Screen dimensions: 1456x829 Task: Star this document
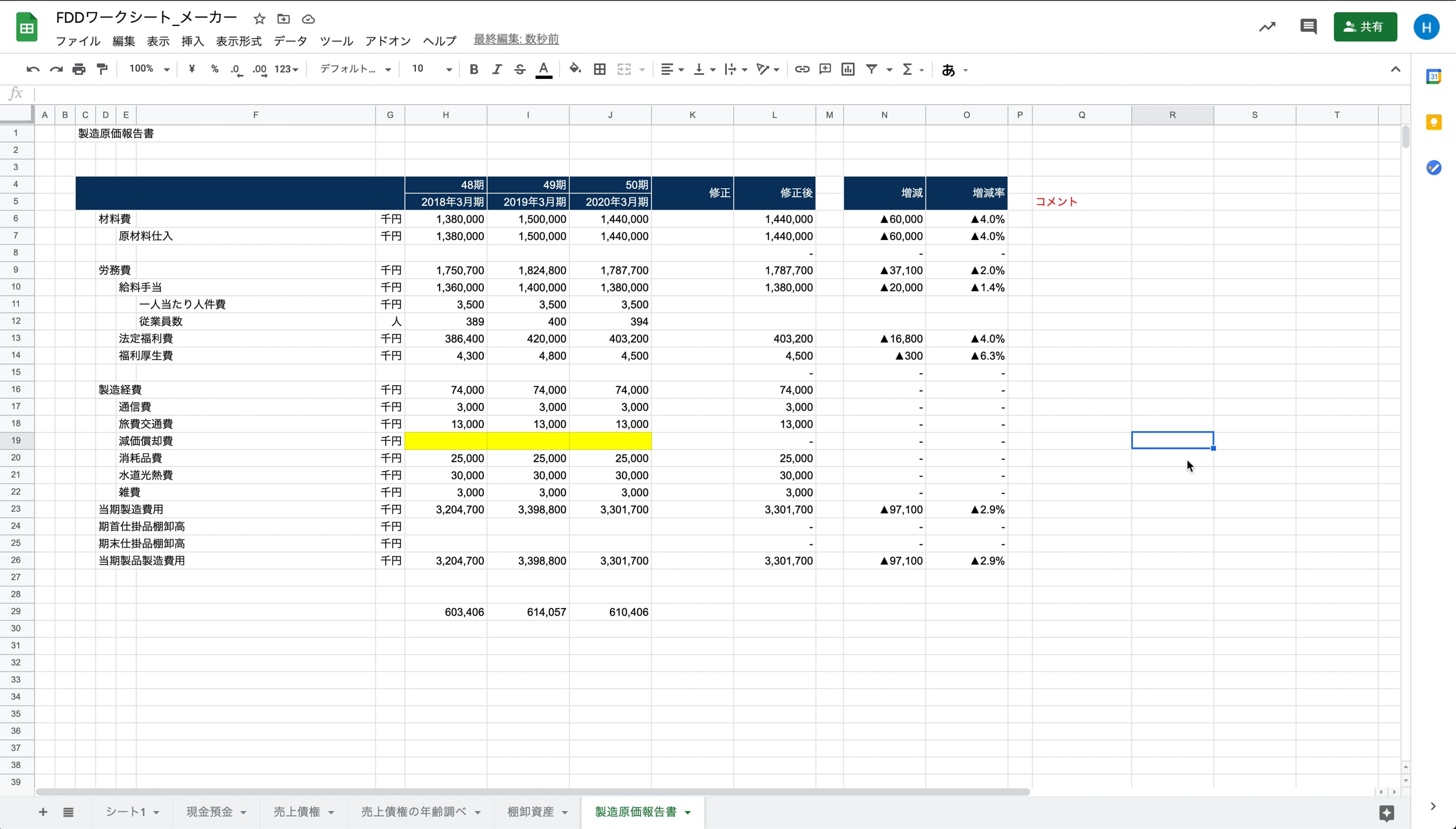(259, 19)
